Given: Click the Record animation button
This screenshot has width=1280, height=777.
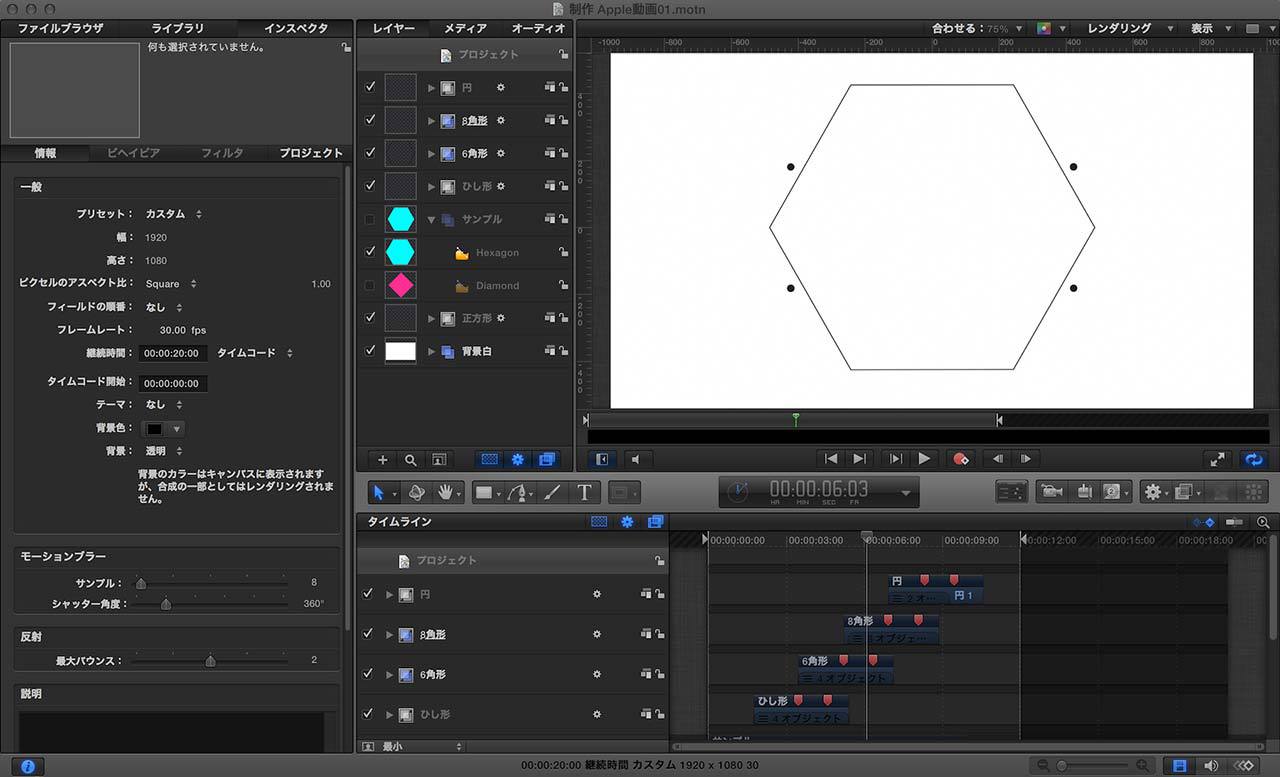Looking at the screenshot, I should click(960, 459).
